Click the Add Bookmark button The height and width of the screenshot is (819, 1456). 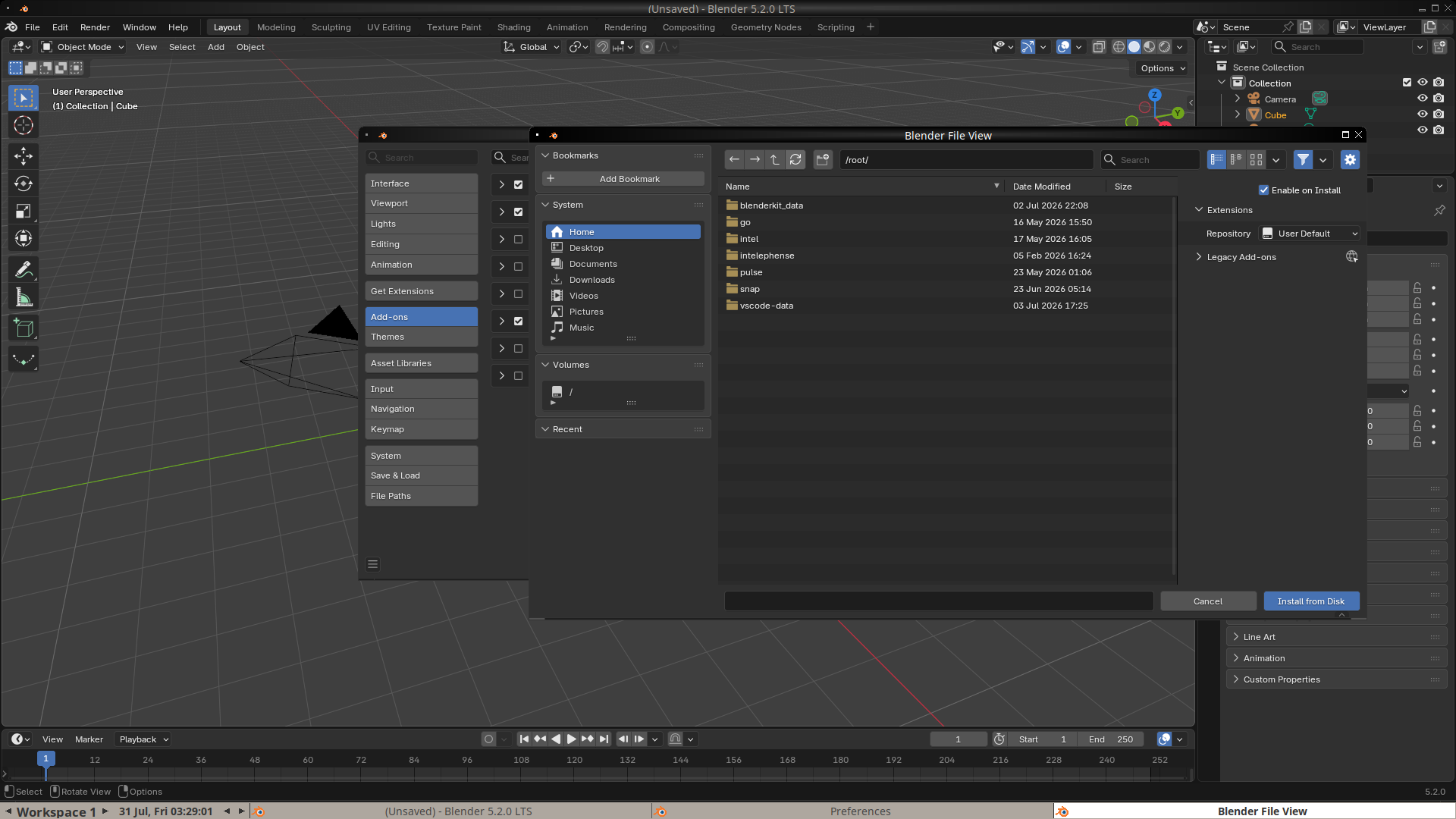click(x=623, y=179)
